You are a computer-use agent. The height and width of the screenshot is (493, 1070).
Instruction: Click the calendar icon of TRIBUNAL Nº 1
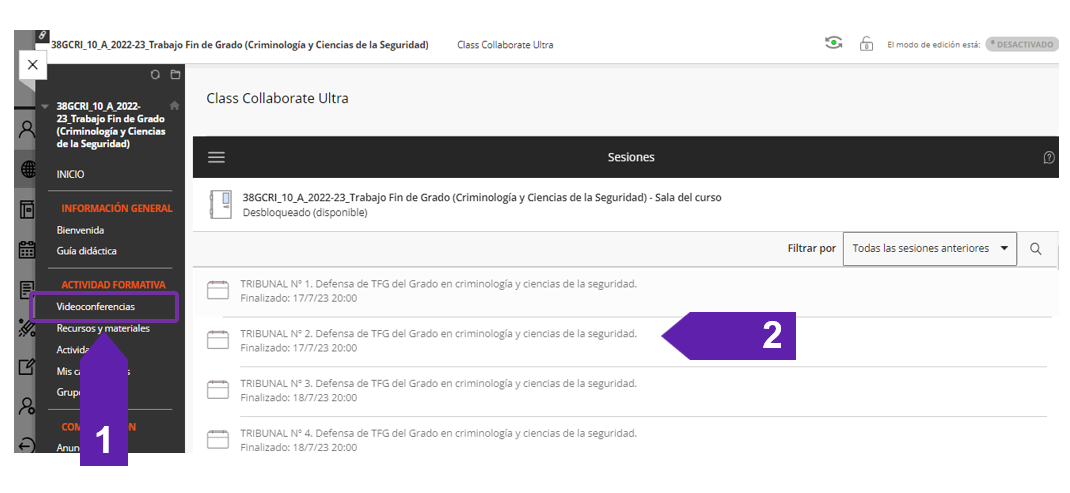click(218, 290)
